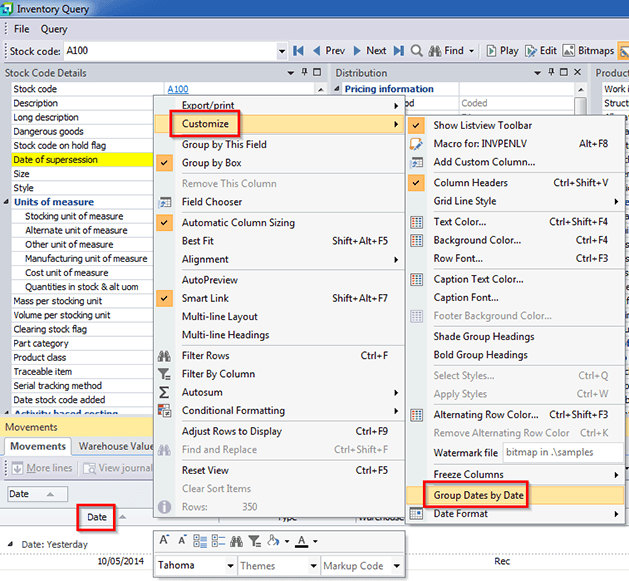Select Group Dates by Date
Image resolution: width=629 pixels, height=581 pixels.
(x=515, y=496)
